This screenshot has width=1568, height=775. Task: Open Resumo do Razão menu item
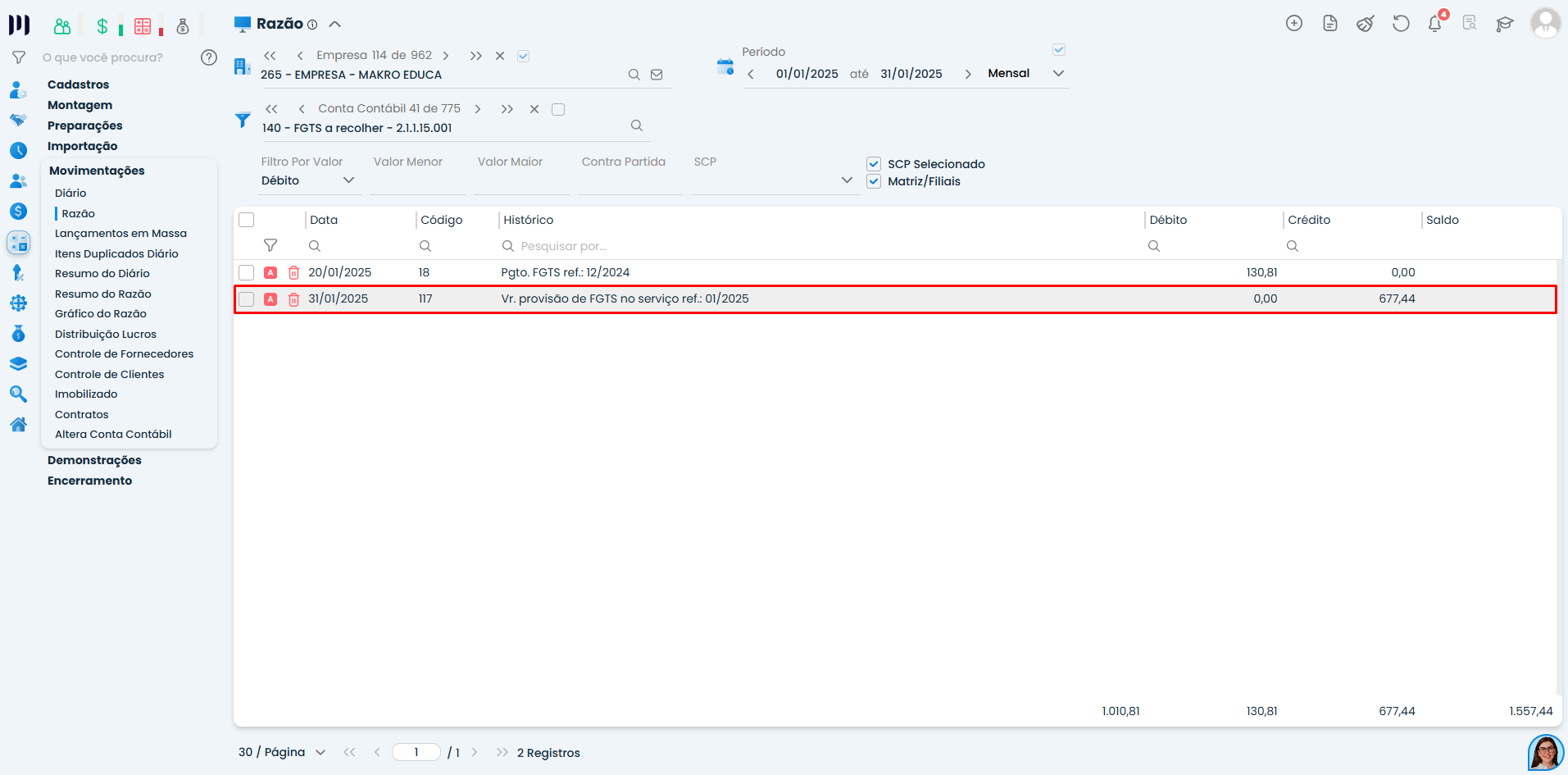click(x=103, y=294)
